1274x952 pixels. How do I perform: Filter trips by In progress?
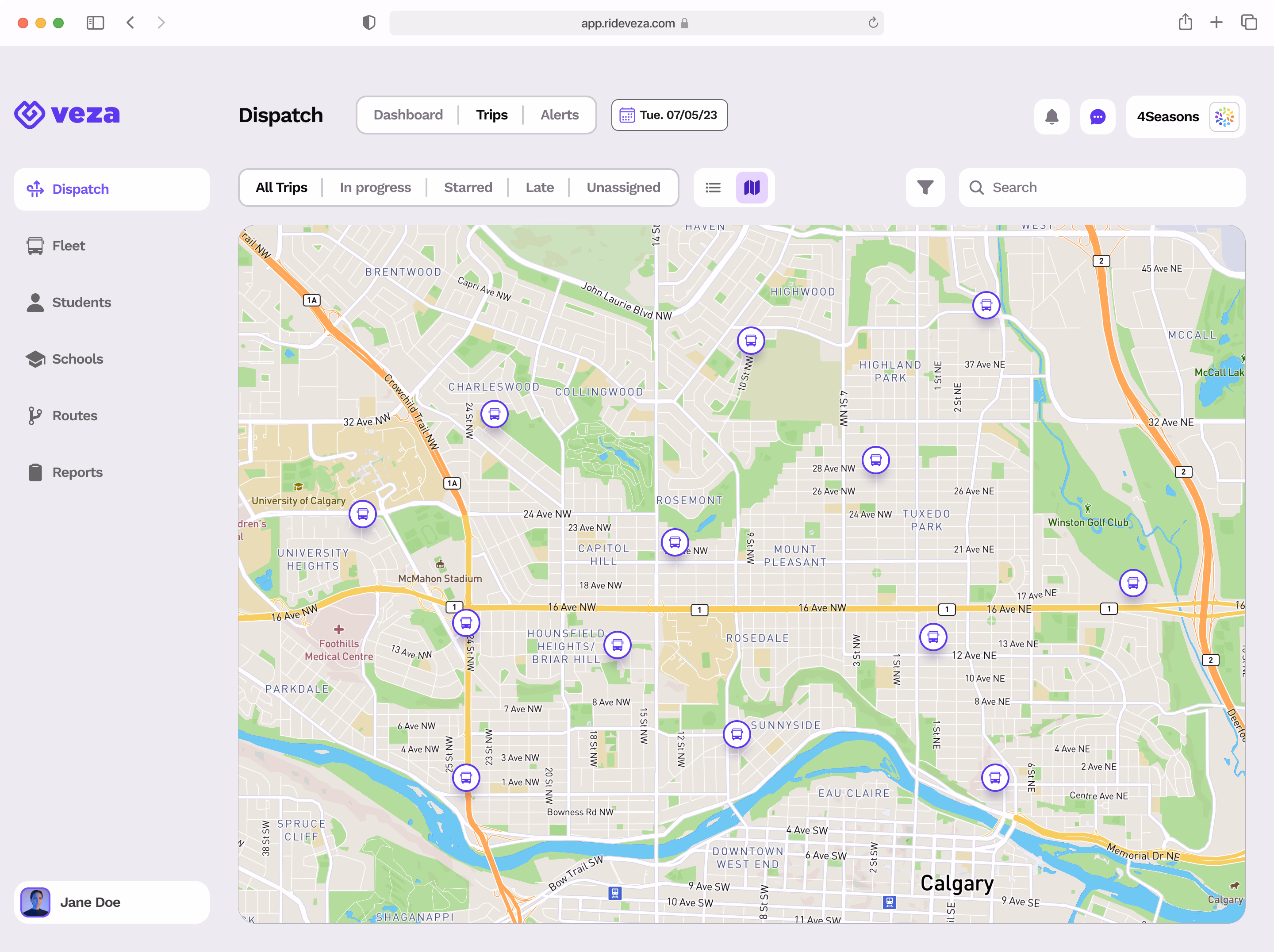[x=375, y=188]
